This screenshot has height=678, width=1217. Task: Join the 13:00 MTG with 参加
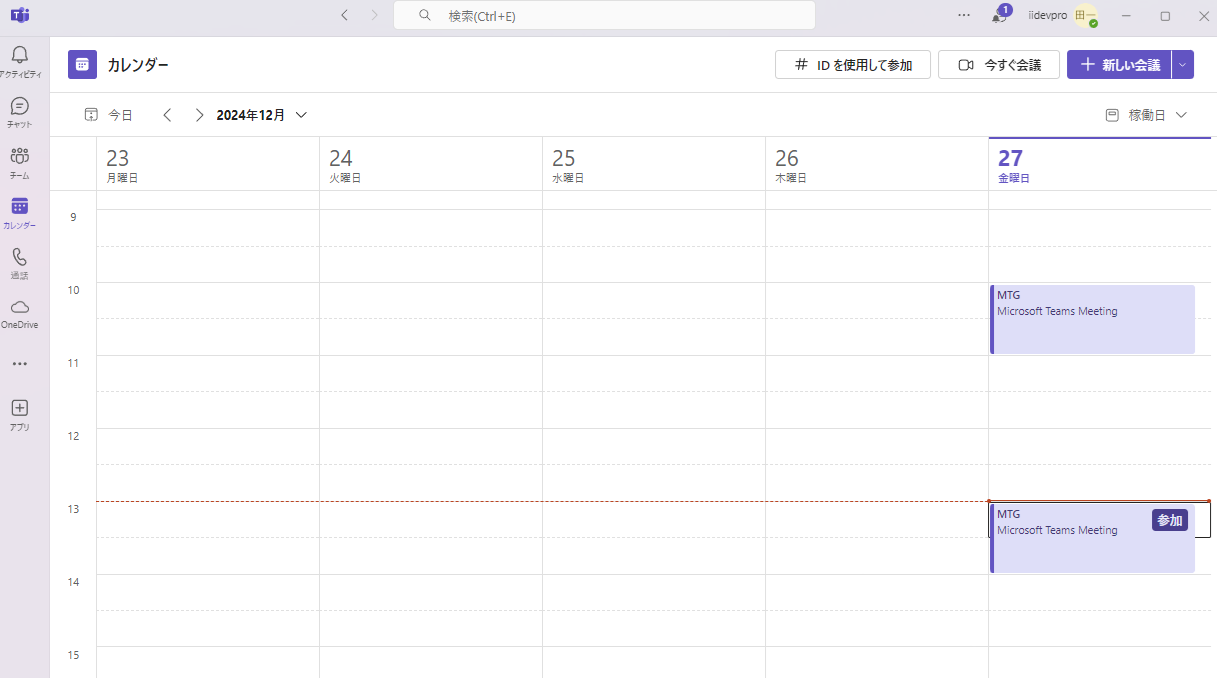1169,520
